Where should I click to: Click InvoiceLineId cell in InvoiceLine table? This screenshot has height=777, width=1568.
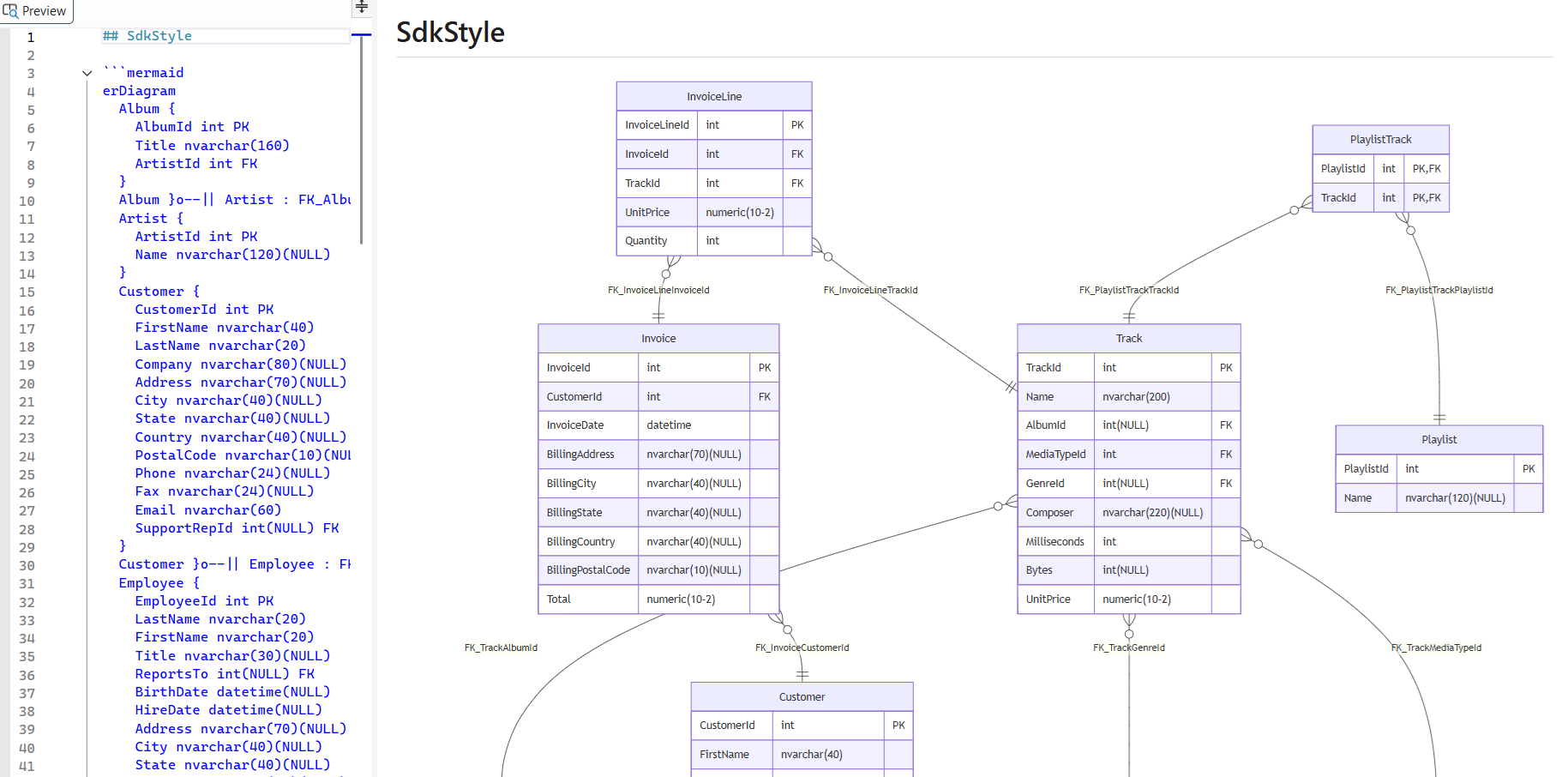[657, 125]
